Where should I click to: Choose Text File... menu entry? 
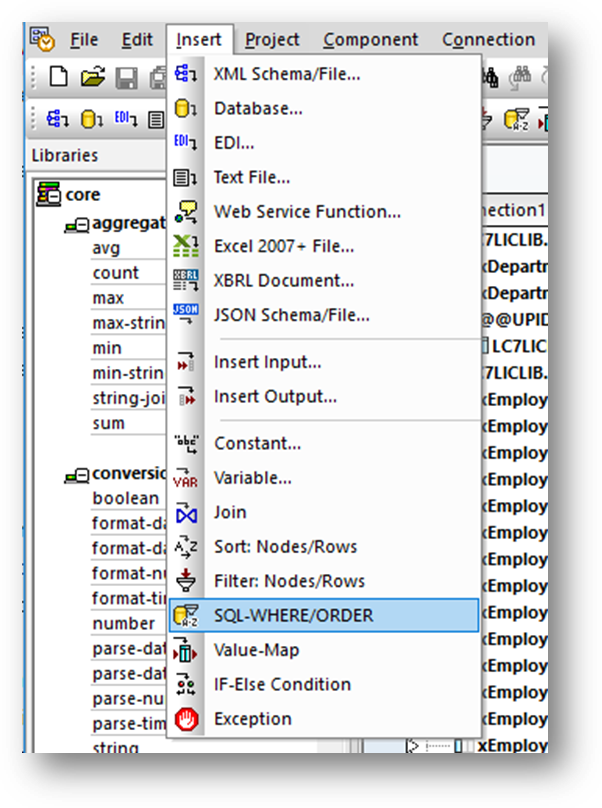[x=324, y=177]
